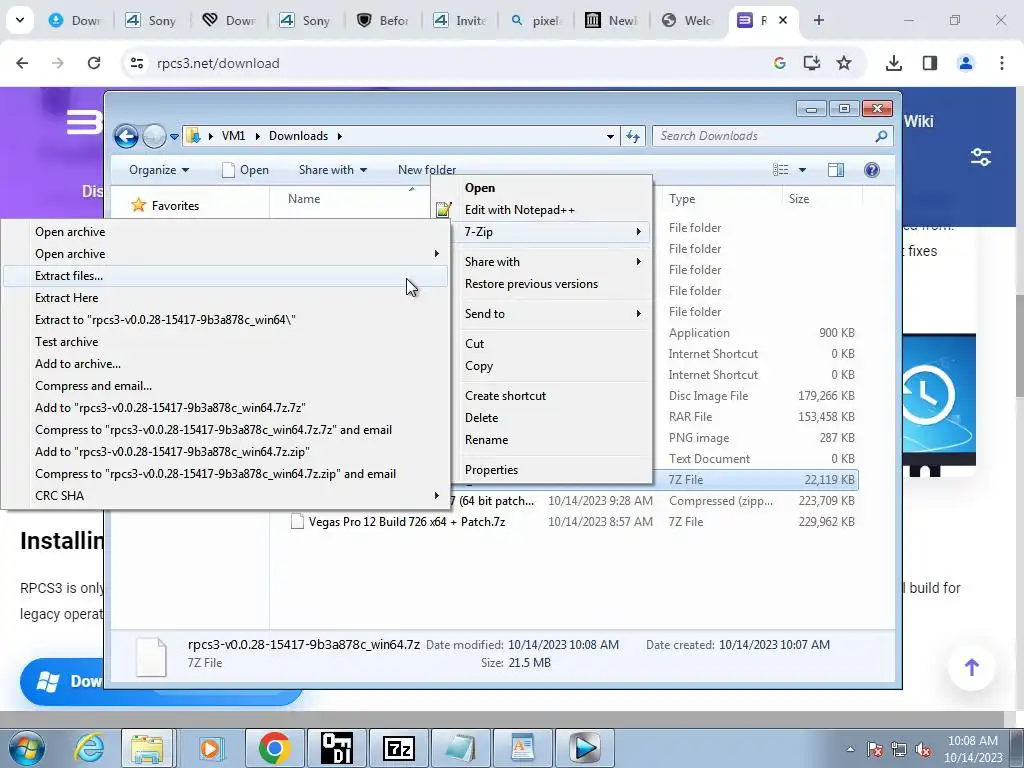Open 7-Zip taskbar icon
The width and height of the screenshot is (1024, 768).
[x=398, y=748]
